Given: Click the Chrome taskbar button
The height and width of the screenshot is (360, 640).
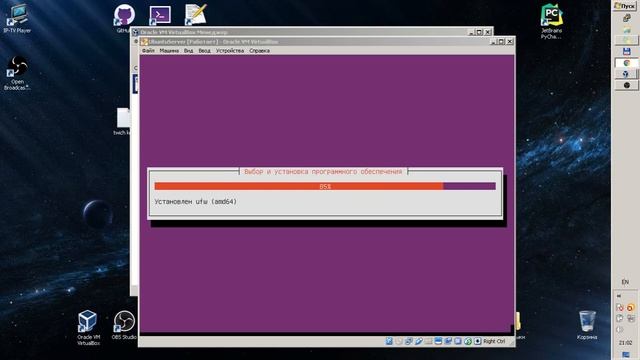Looking at the screenshot, I should point(627,63).
